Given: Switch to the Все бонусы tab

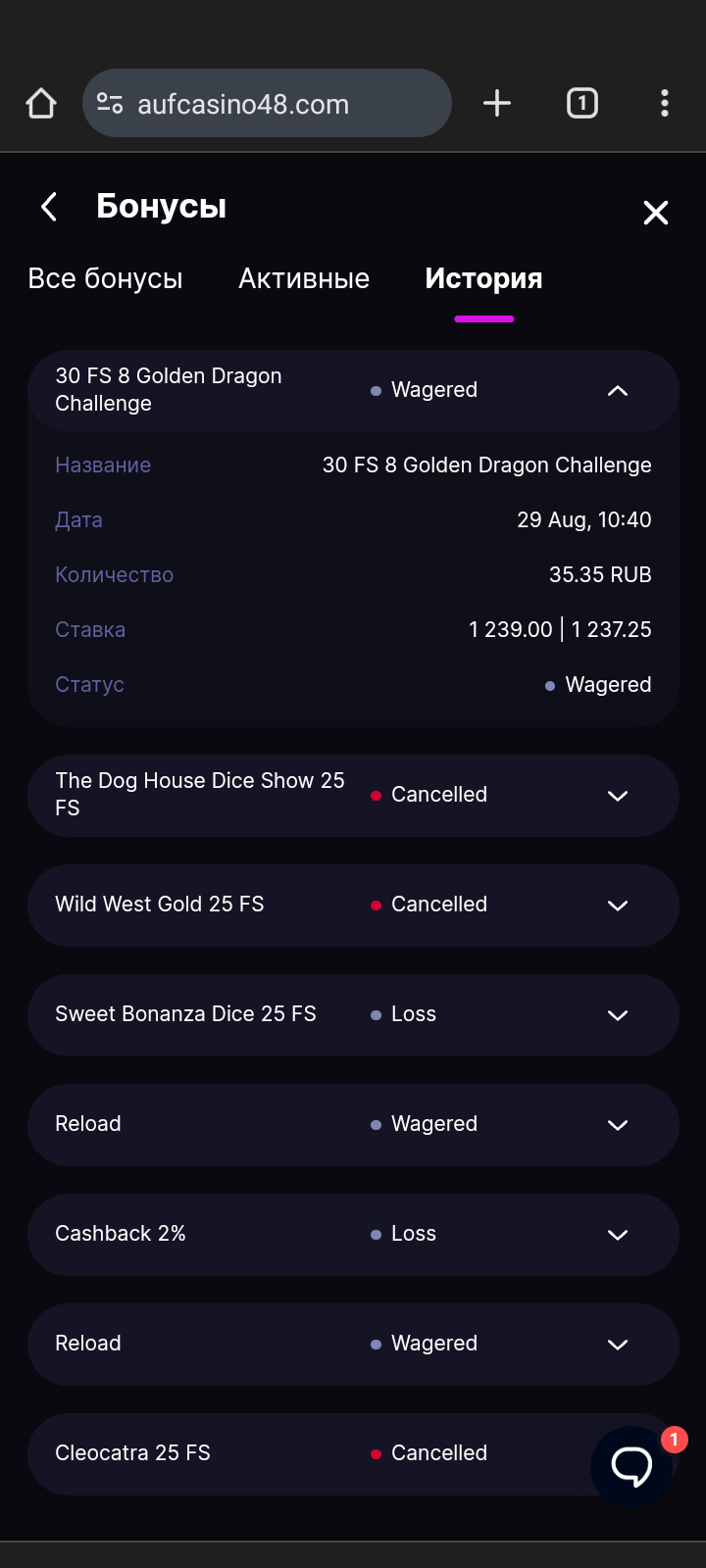Looking at the screenshot, I should 106,279.
